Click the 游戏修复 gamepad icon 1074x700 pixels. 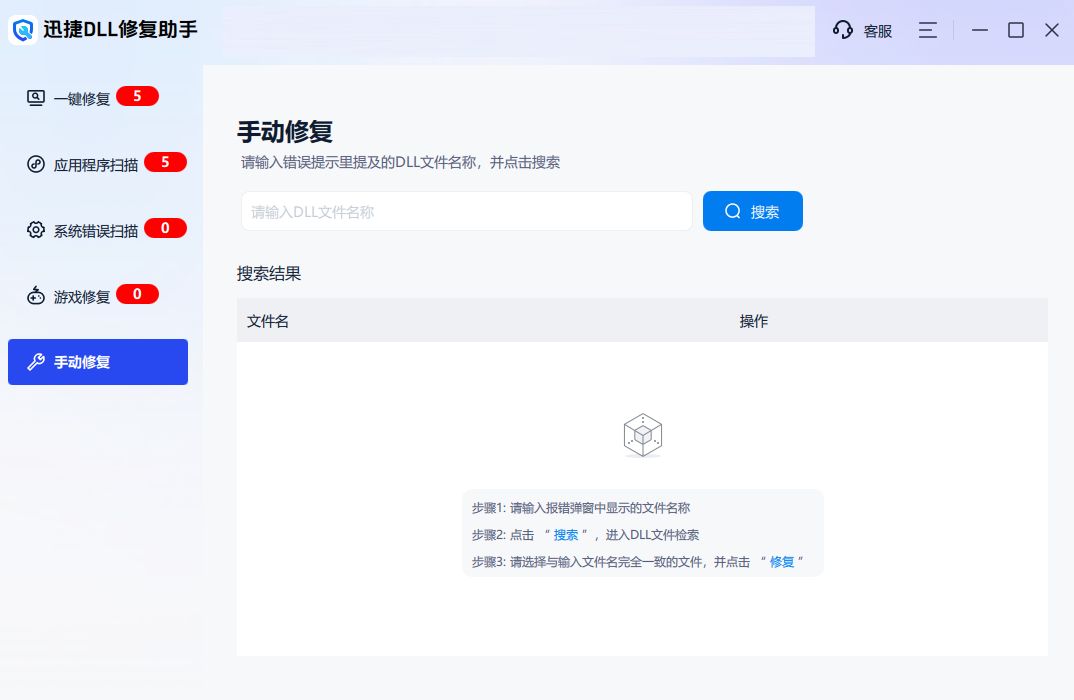pos(36,295)
